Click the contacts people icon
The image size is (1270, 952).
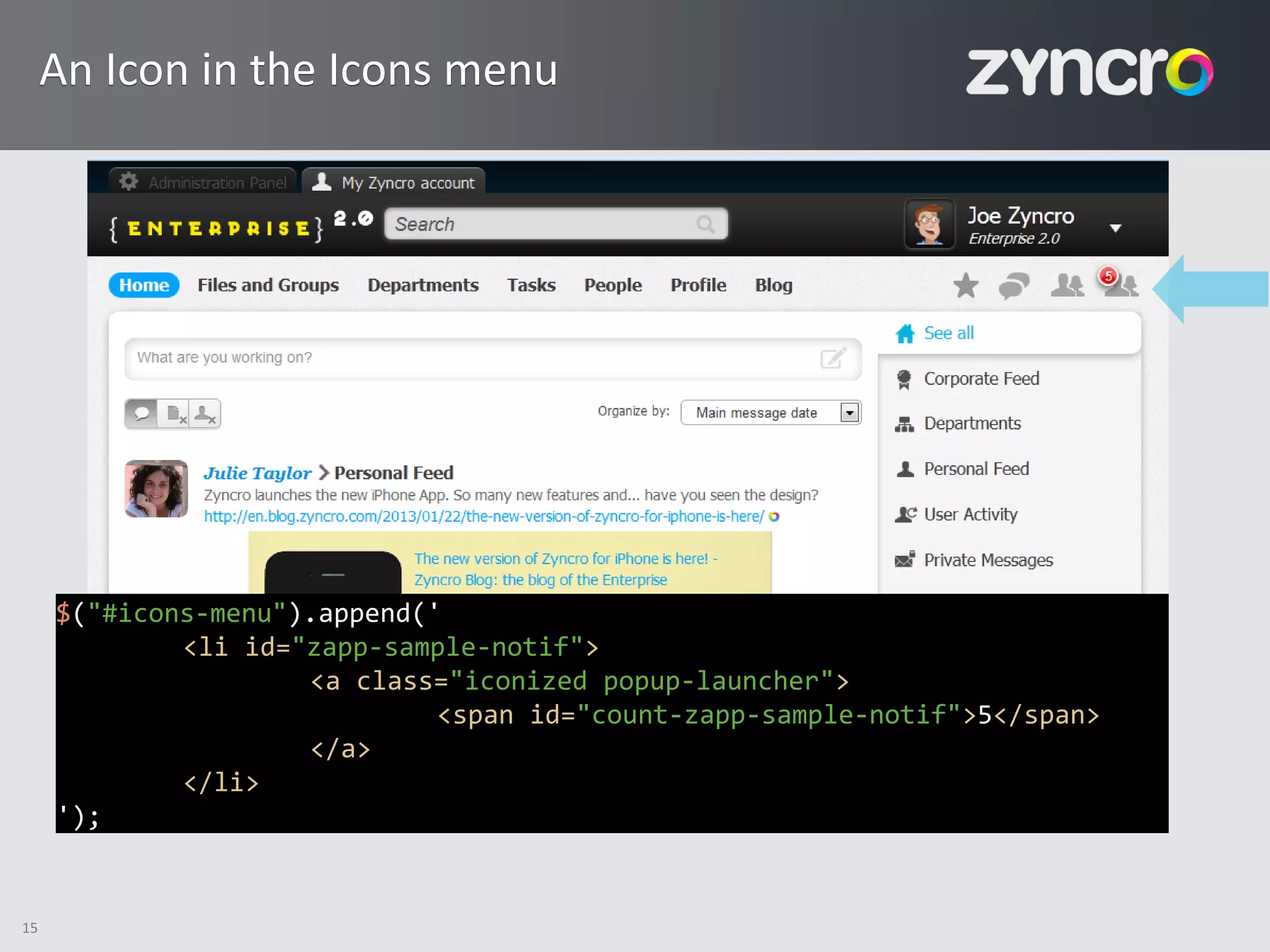click(1067, 285)
